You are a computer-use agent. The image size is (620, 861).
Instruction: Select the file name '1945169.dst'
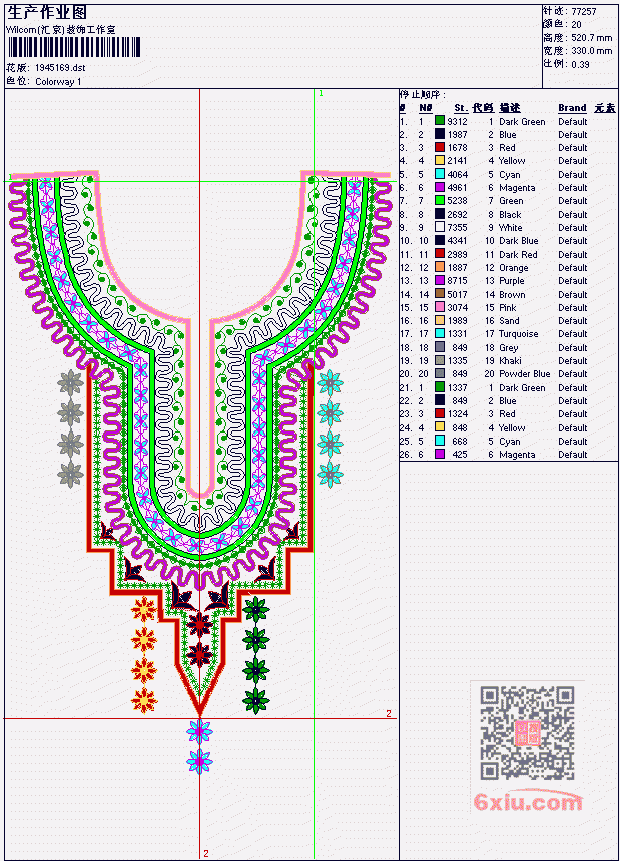60,68
